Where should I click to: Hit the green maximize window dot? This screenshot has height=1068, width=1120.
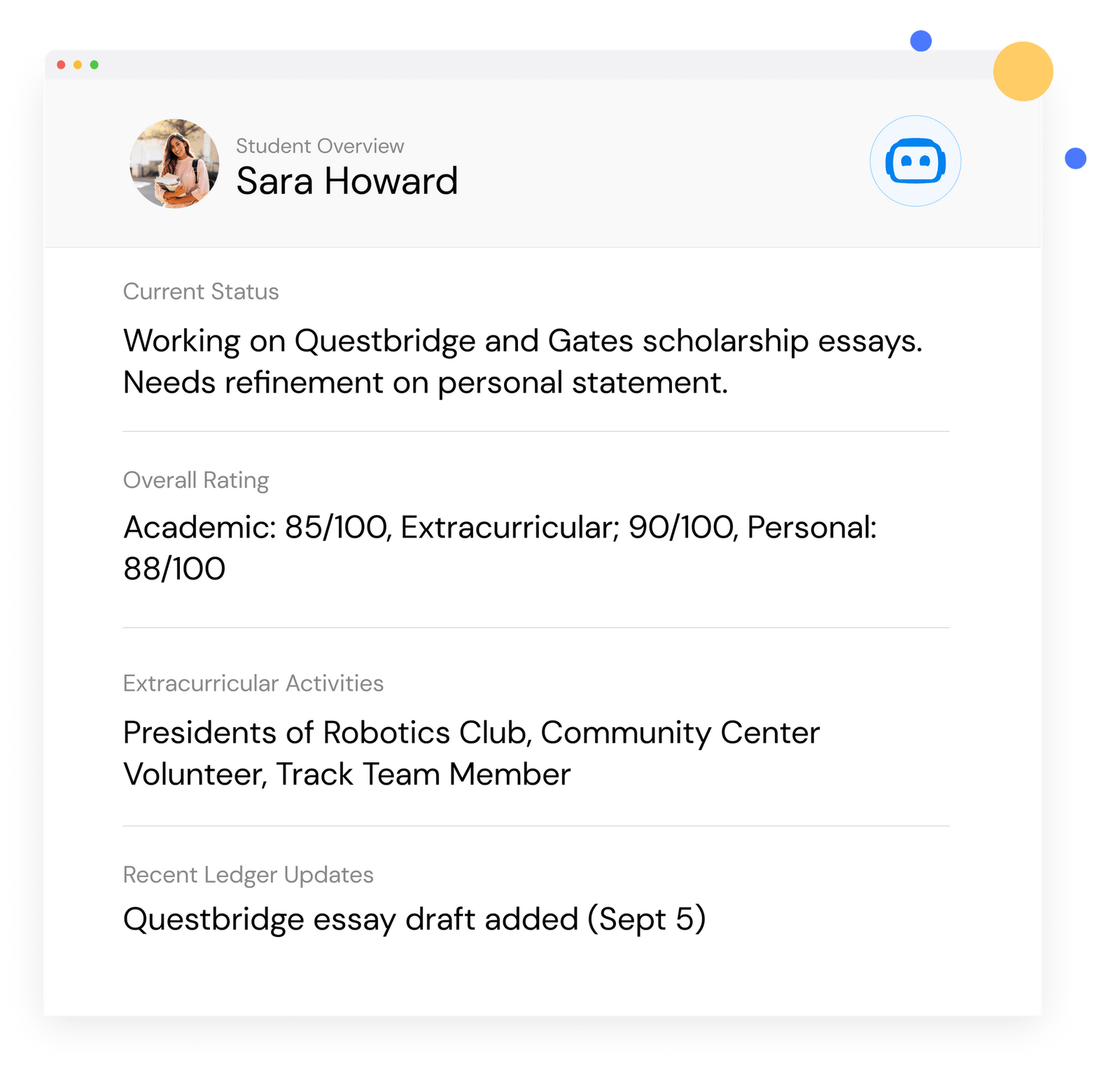point(94,65)
